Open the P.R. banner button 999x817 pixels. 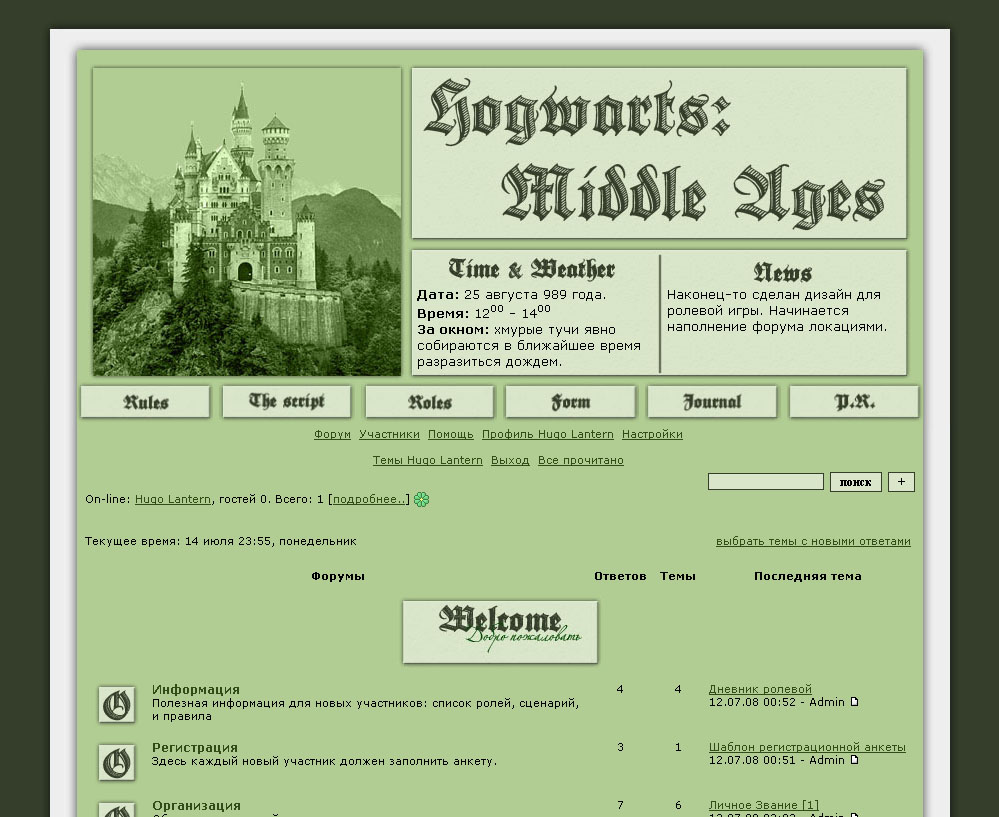854,401
